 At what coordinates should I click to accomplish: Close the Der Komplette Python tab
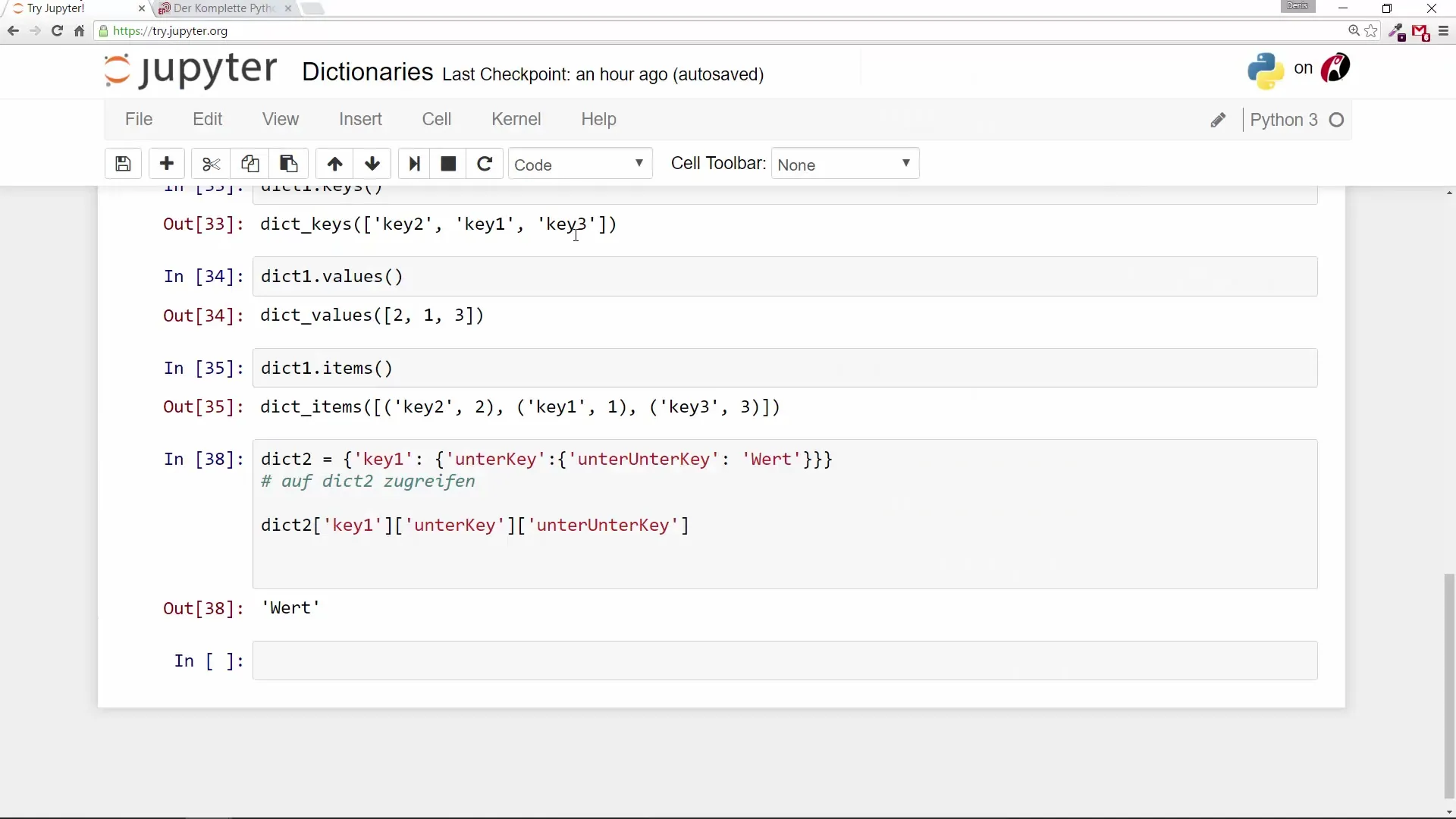[x=288, y=8]
